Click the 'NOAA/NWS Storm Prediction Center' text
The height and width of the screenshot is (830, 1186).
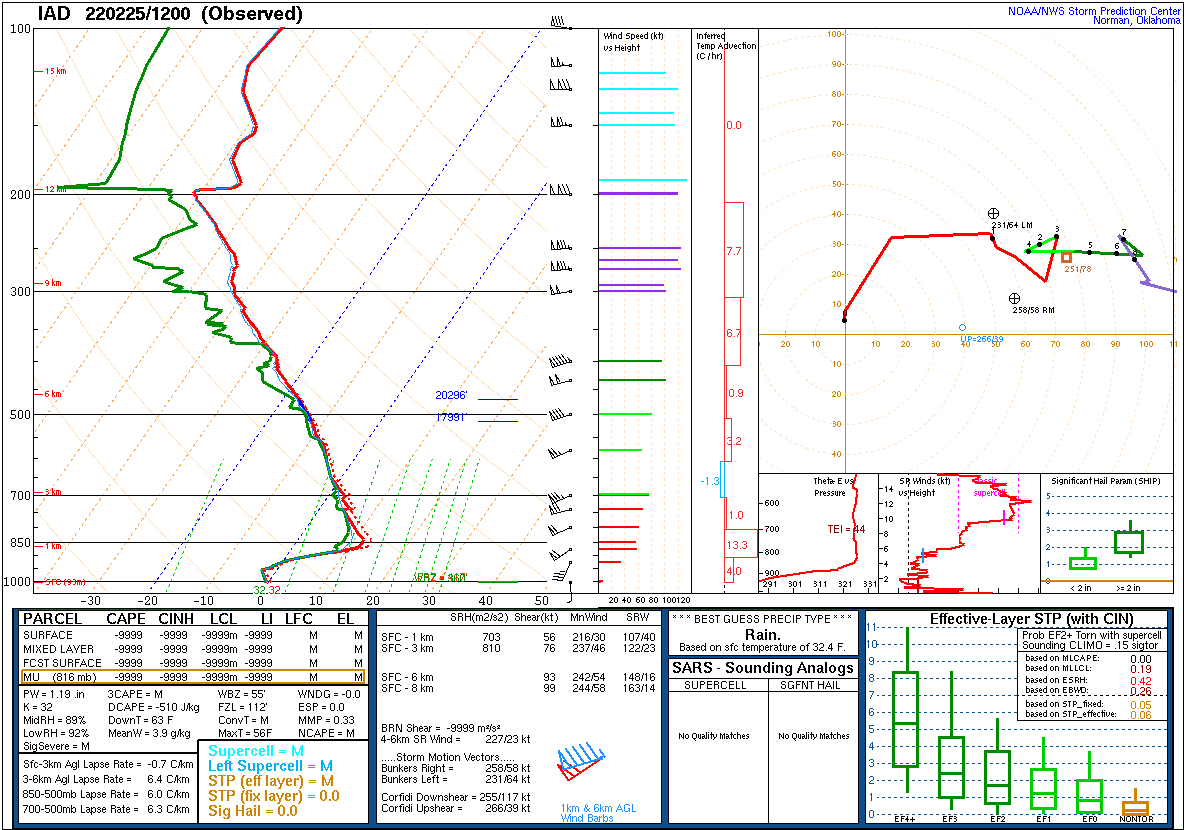1094,11
